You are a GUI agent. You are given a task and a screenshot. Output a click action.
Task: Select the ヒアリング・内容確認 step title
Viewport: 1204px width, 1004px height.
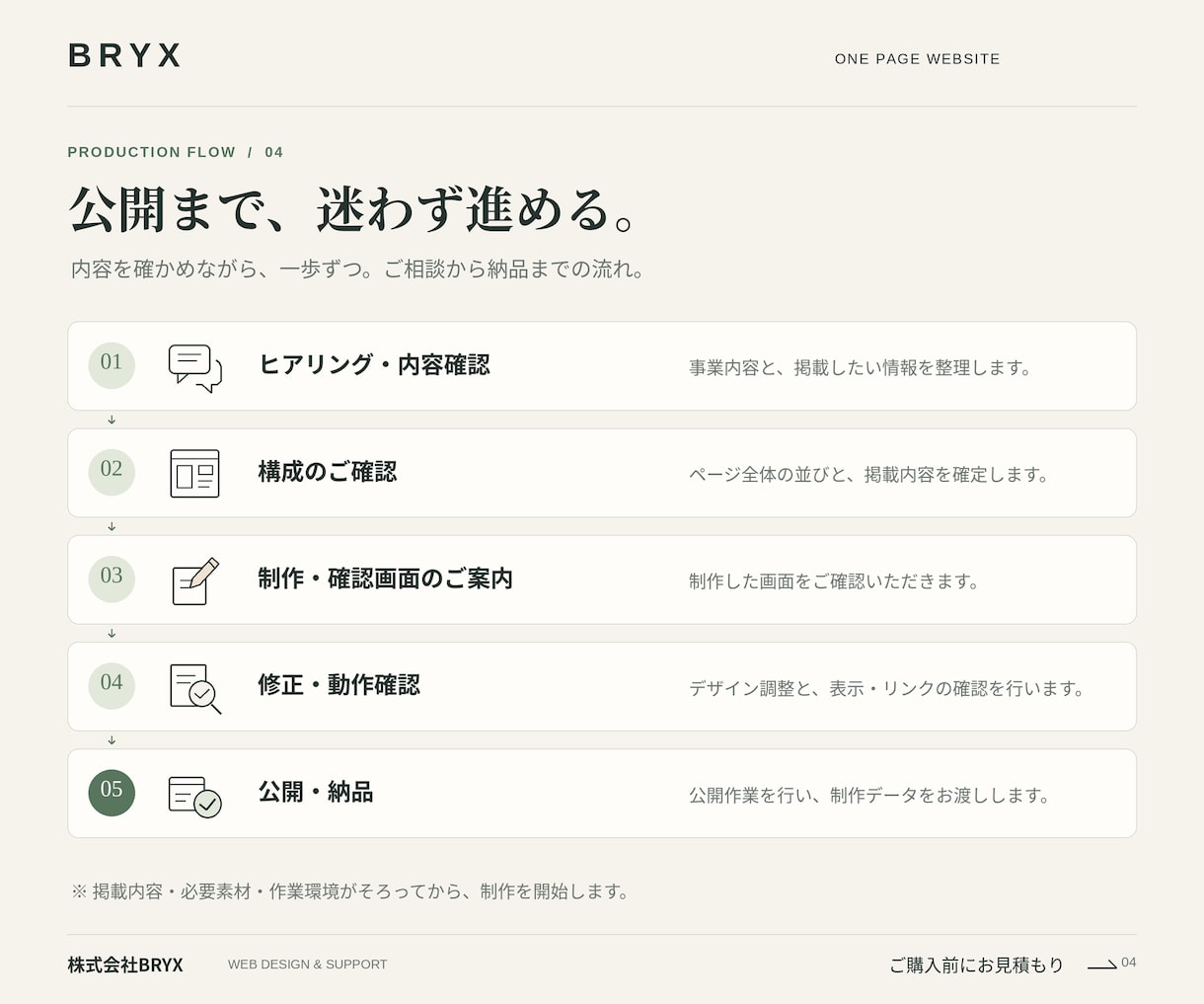click(374, 365)
